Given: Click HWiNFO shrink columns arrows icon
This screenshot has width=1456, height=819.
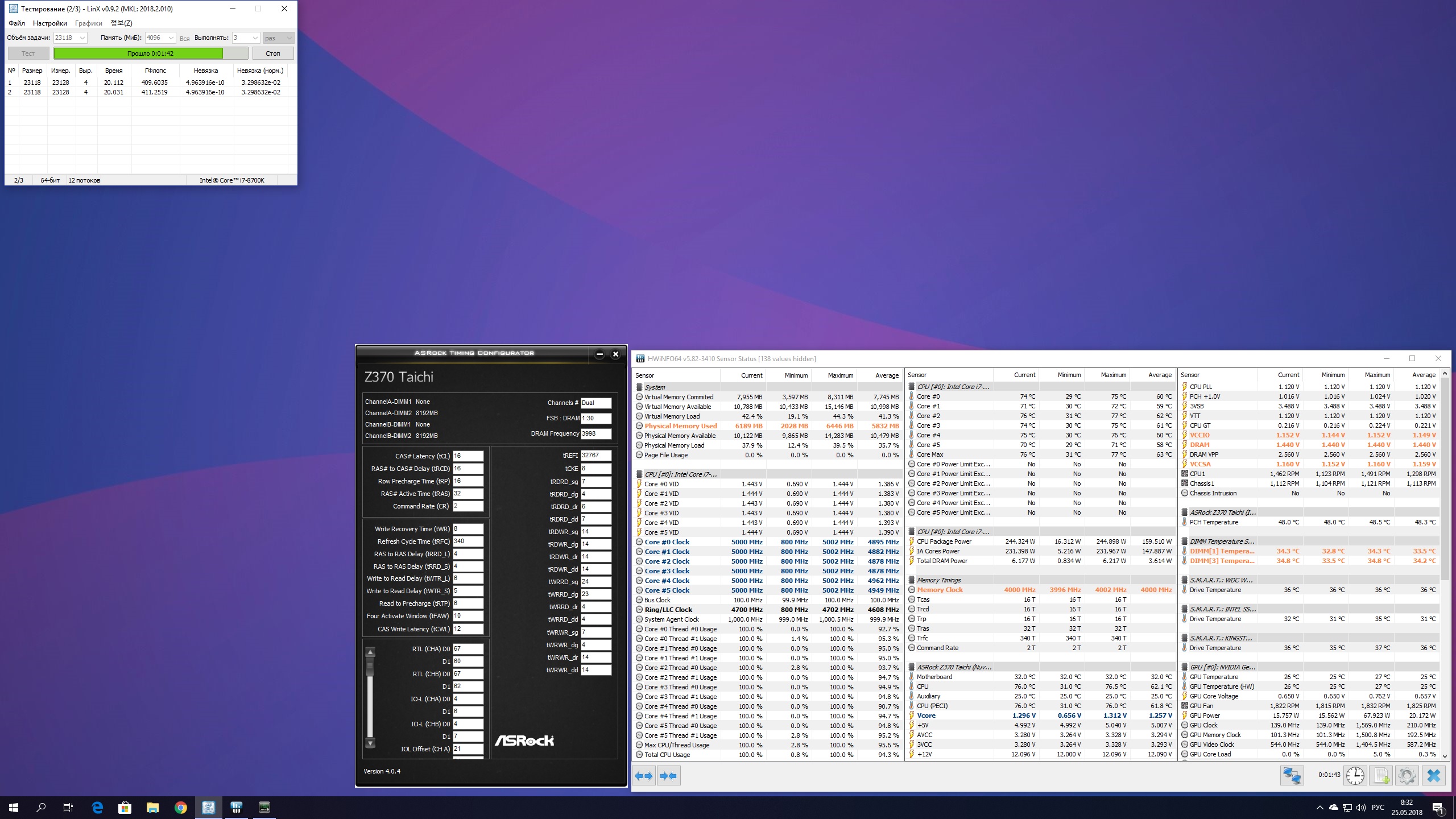Looking at the screenshot, I should [669, 776].
